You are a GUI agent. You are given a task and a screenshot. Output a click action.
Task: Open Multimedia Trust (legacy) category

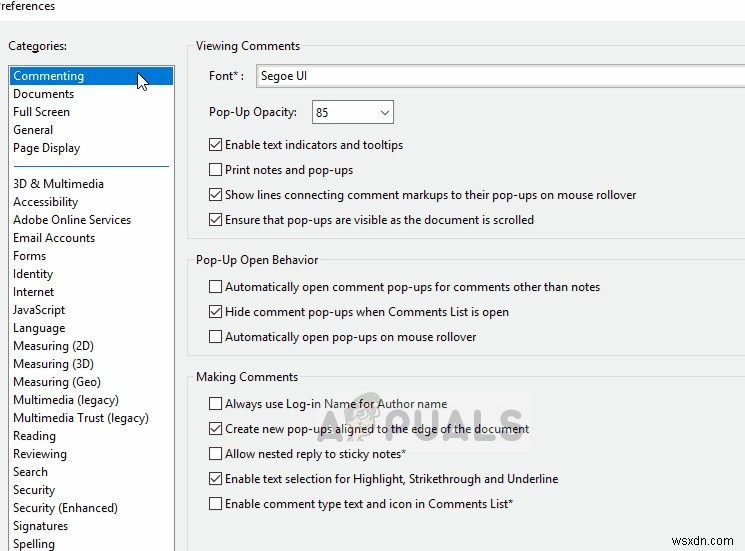point(81,418)
